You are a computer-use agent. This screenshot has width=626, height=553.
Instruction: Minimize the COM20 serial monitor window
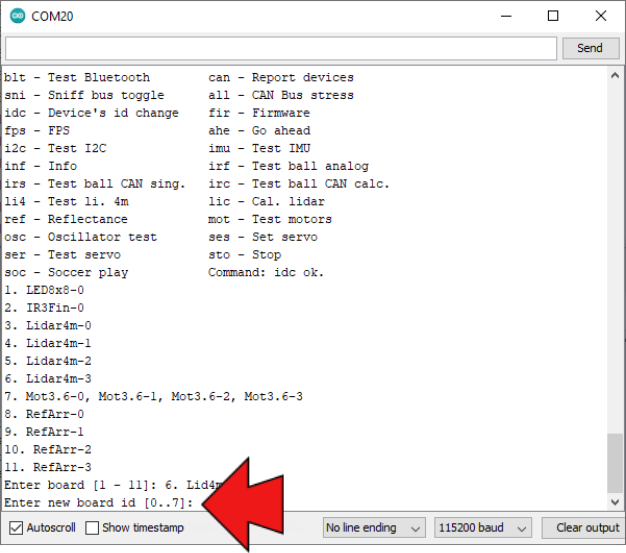point(506,16)
